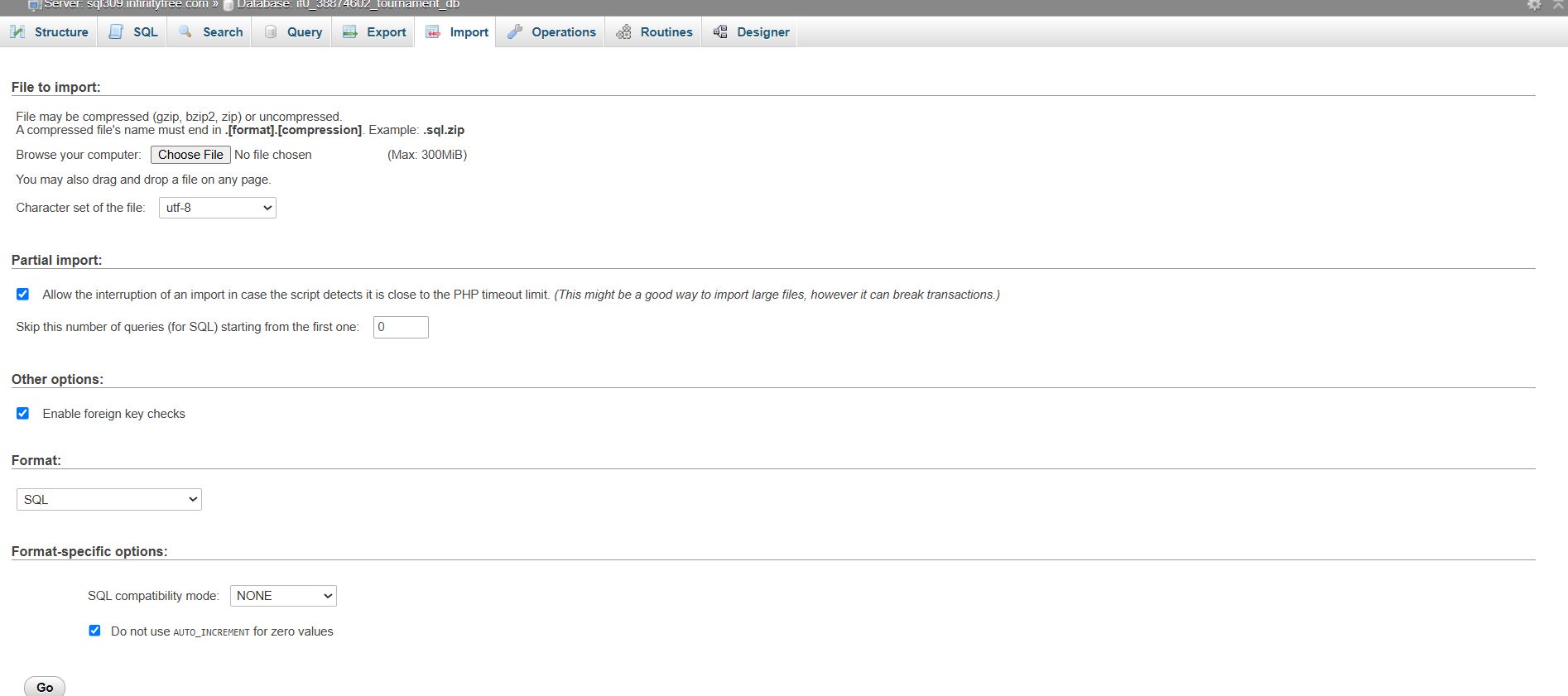The image size is (1568, 696).
Task: Open the character set utf-8 dropdown
Action: point(217,208)
